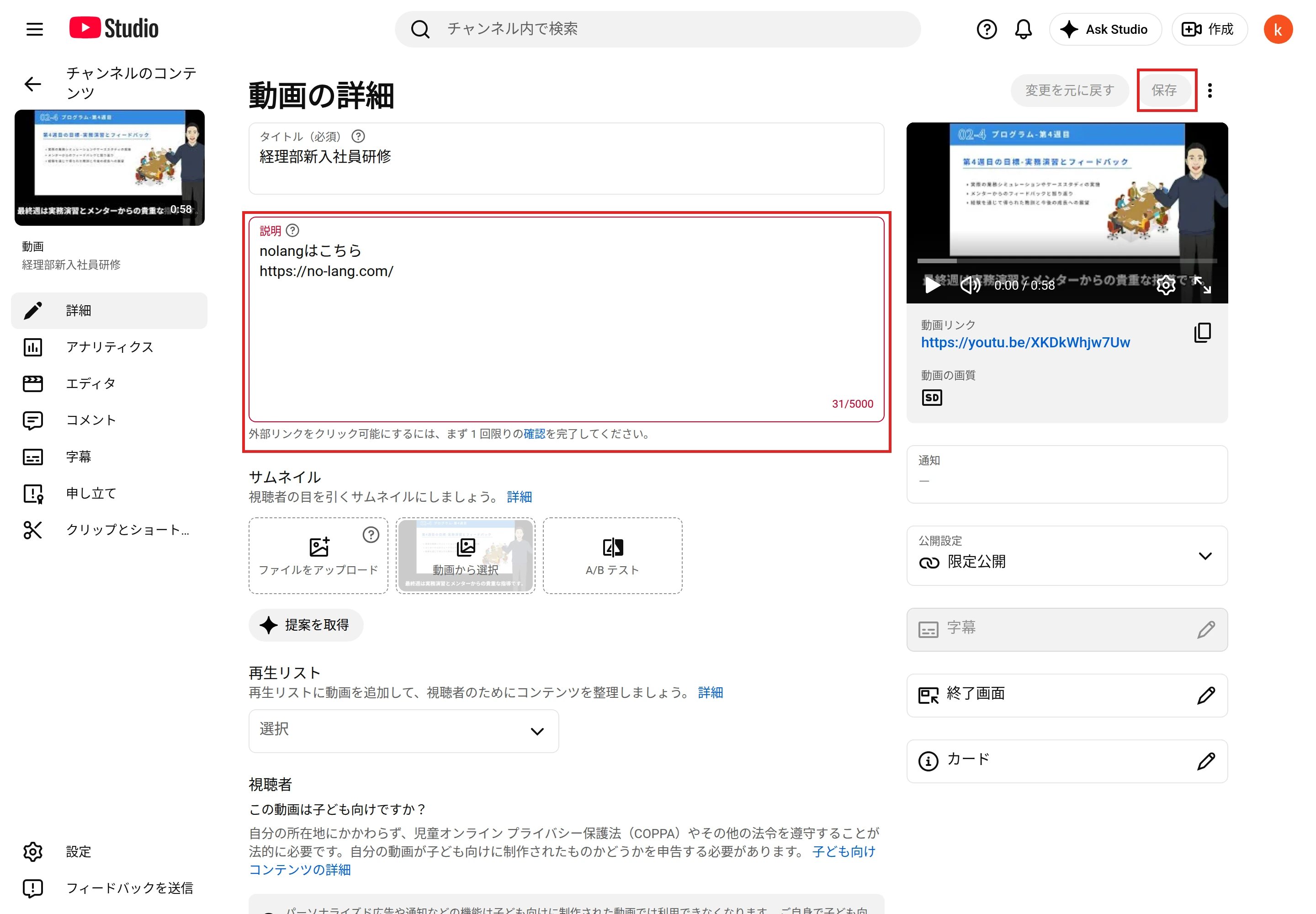Viewport: 1316px width, 914px height.
Task: Click the YouTube Studio logo
Action: tap(114, 28)
